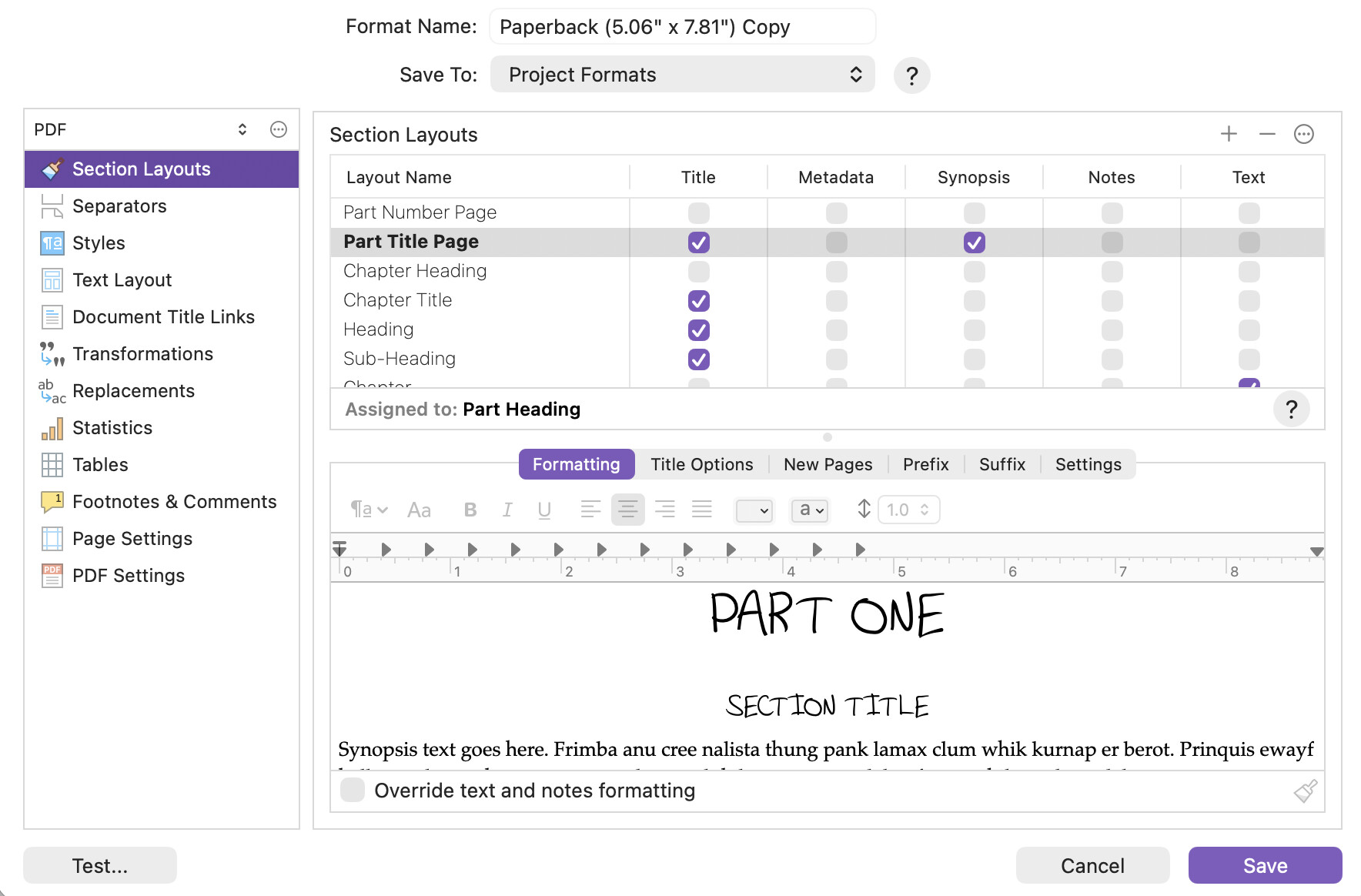Image resolution: width=1361 pixels, height=896 pixels.
Task: Uncheck Title checkbox for Chapter Title row
Action: click(698, 301)
